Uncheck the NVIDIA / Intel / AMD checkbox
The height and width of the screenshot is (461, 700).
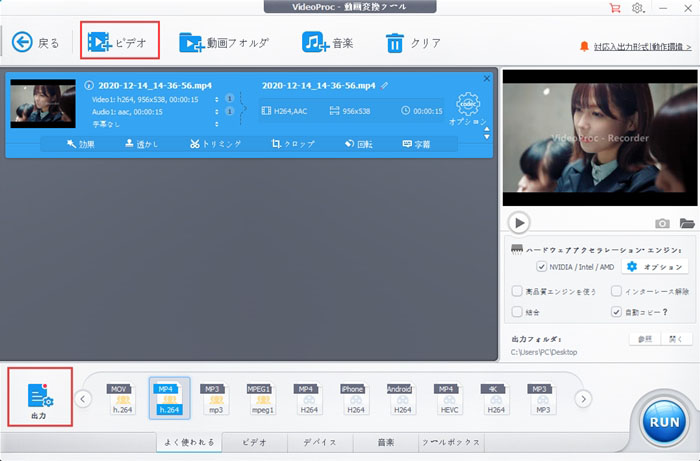(542, 267)
